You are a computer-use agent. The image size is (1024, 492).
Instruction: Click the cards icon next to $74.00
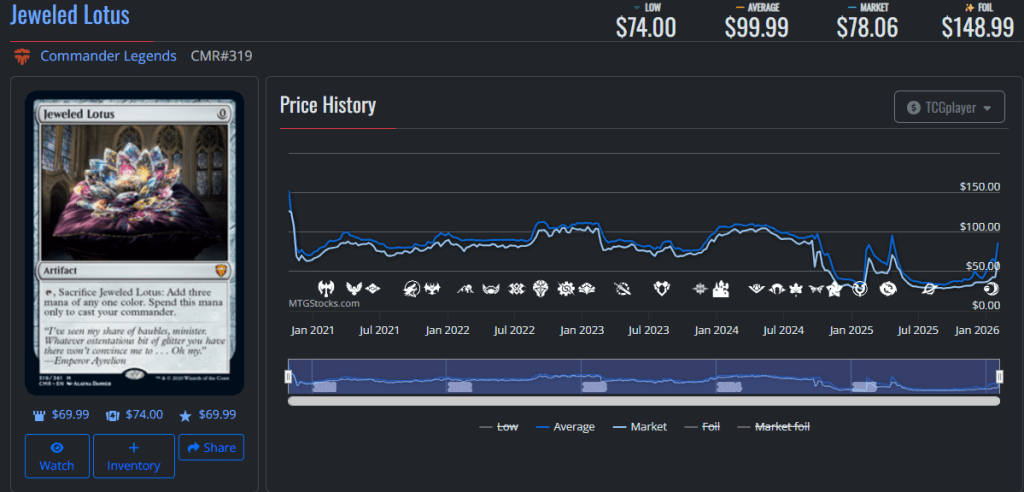112,415
